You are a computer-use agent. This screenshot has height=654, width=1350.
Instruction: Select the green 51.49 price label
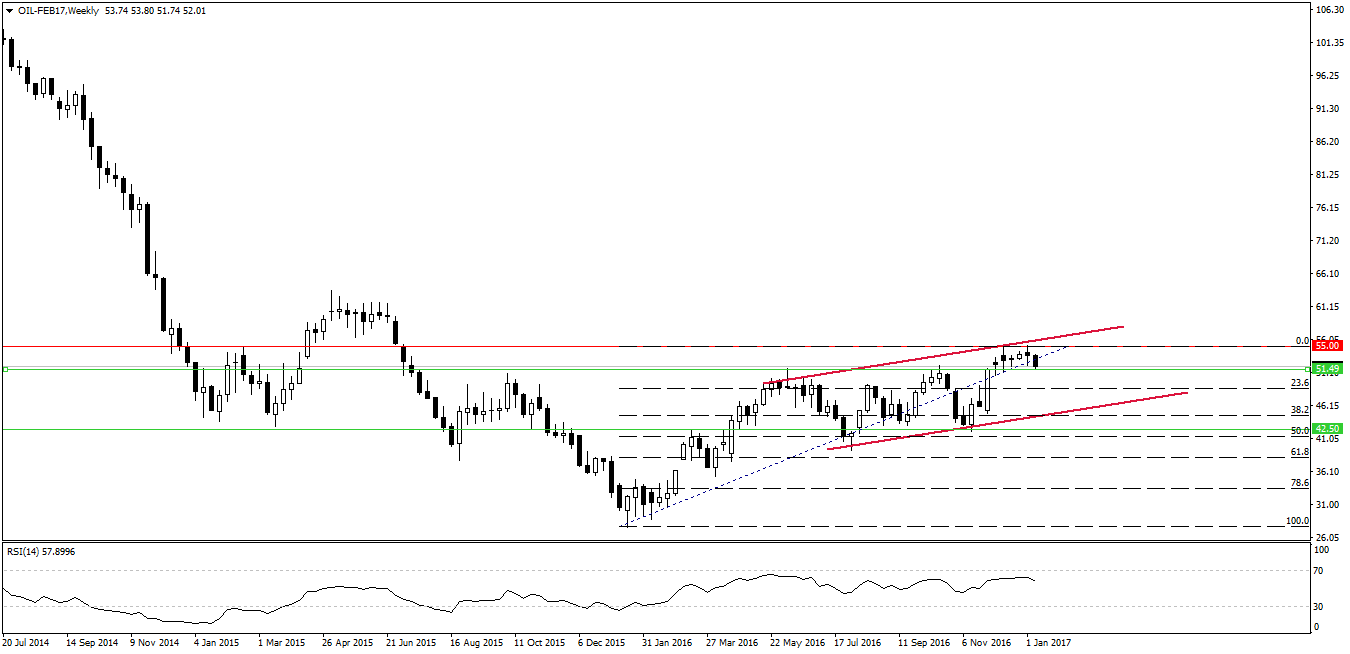[x=1326, y=369]
